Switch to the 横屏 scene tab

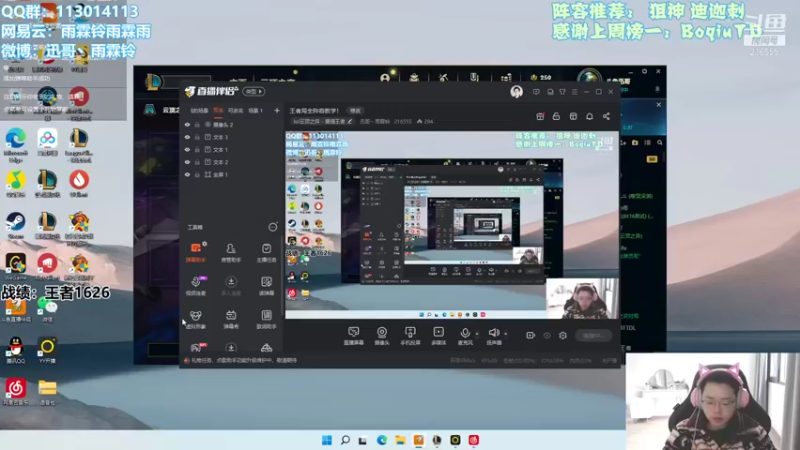(x=218, y=110)
